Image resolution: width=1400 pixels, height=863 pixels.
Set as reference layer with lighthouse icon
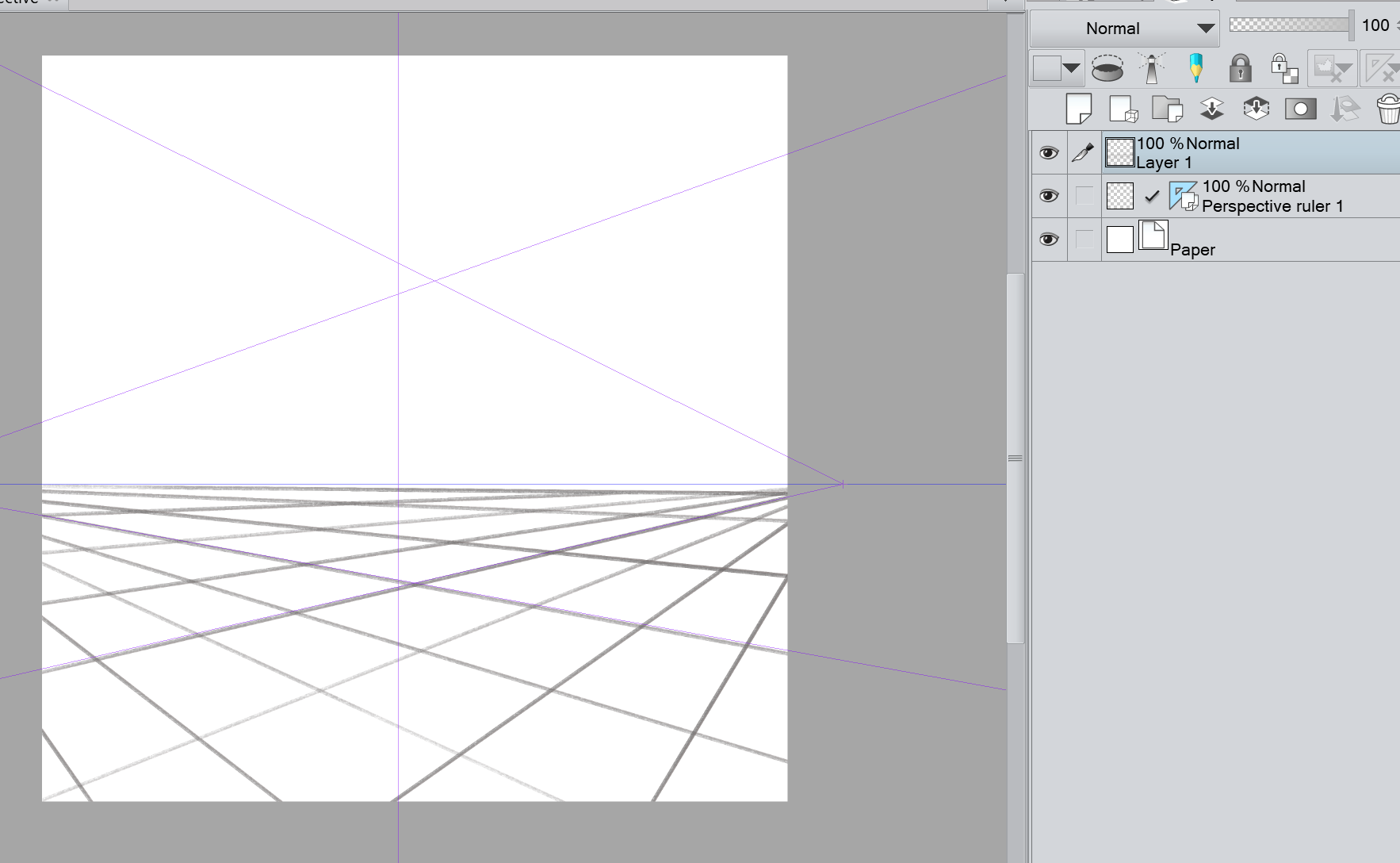coord(1152,68)
